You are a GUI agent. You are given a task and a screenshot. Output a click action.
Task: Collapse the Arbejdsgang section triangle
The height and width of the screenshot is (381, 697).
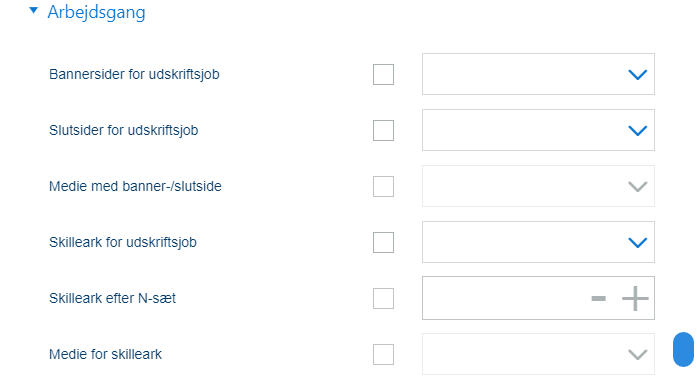click(33, 10)
